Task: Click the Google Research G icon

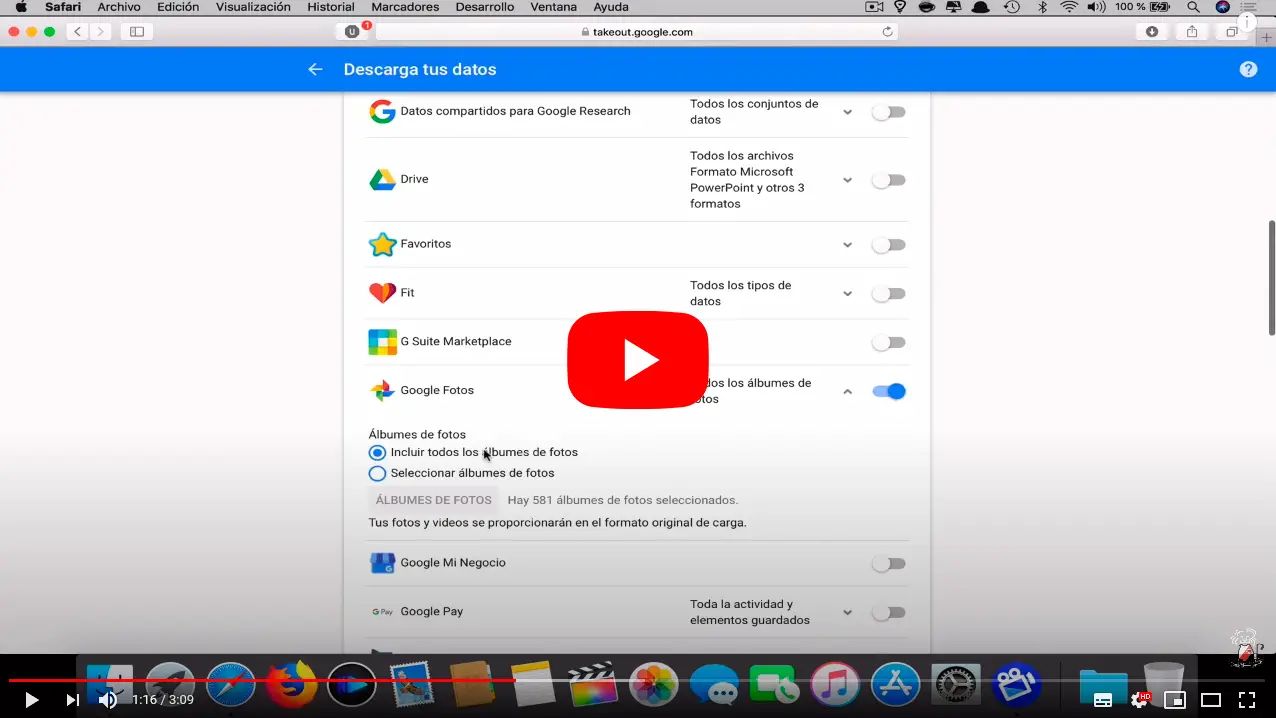Action: [382, 111]
